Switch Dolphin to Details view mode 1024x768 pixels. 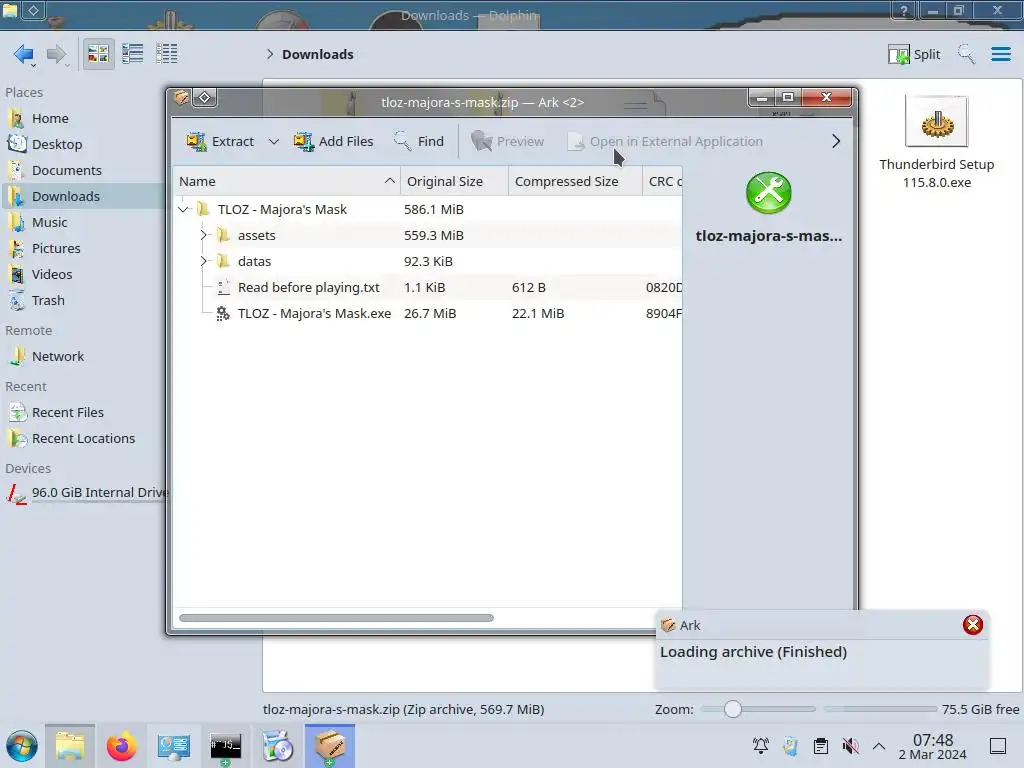(x=167, y=54)
